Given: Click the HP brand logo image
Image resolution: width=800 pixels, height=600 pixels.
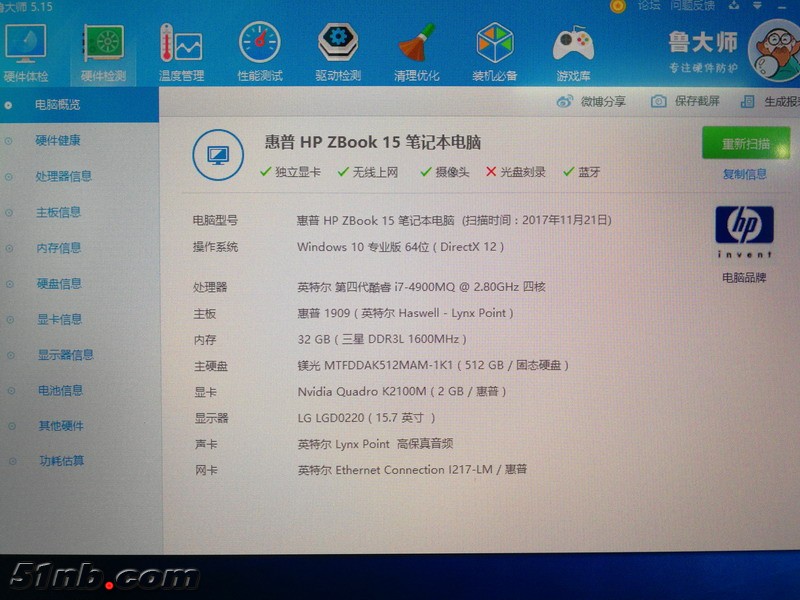Looking at the screenshot, I should (x=744, y=226).
